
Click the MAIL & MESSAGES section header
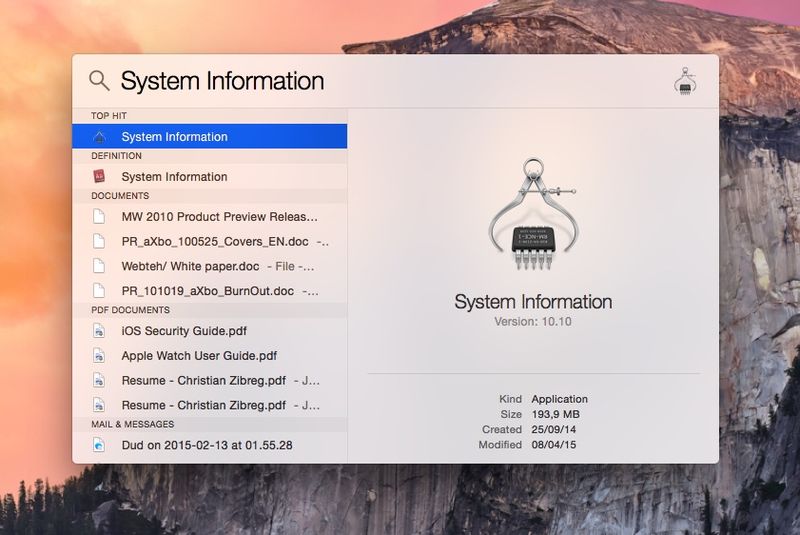(132, 424)
